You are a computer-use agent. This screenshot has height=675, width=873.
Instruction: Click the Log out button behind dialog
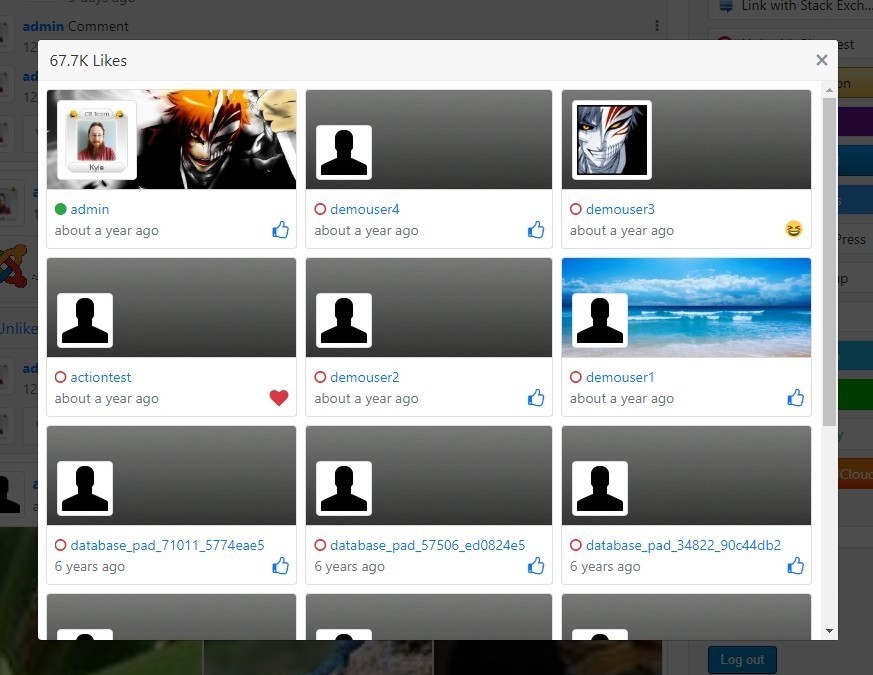click(742, 660)
